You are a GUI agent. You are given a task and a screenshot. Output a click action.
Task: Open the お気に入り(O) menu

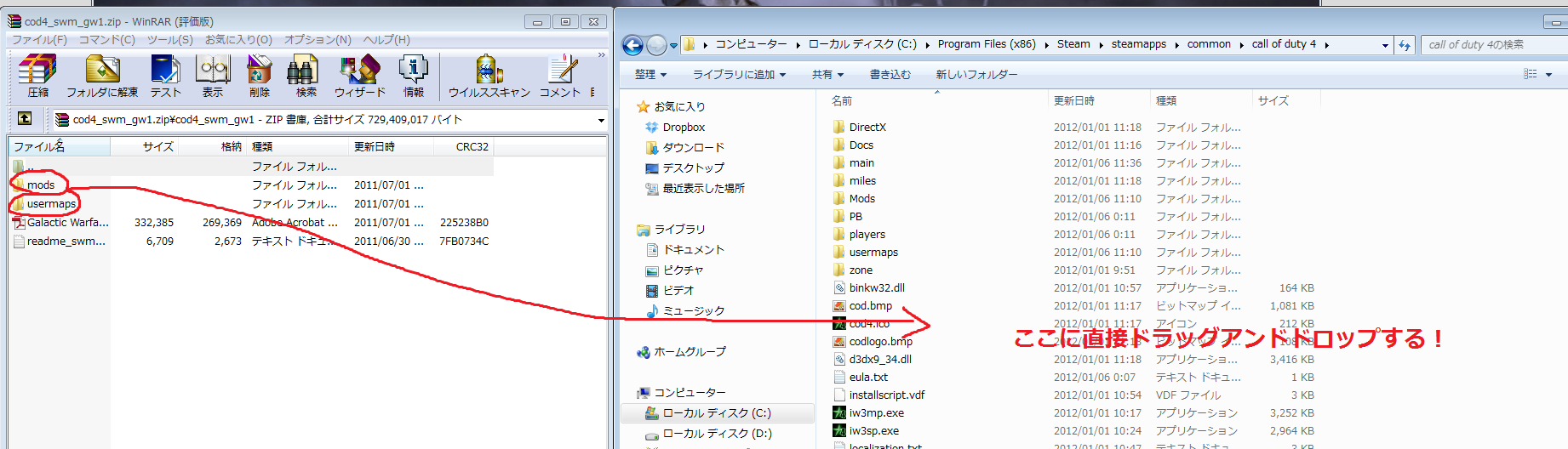(238, 40)
